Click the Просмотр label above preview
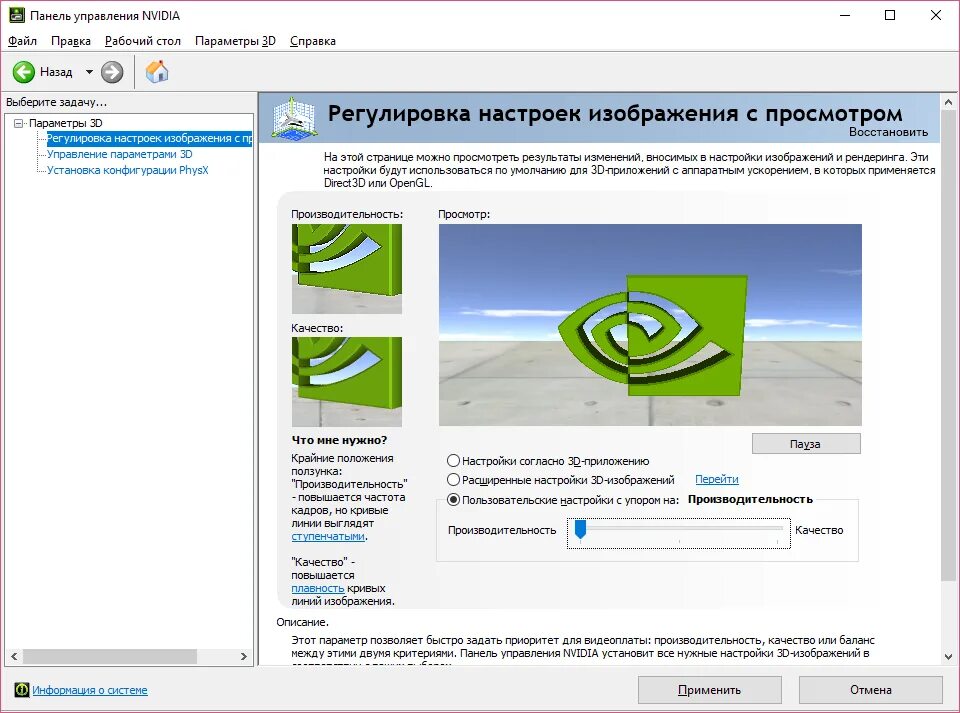Image resolution: width=960 pixels, height=713 pixels. pyautogui.click(x=464, y=214)
